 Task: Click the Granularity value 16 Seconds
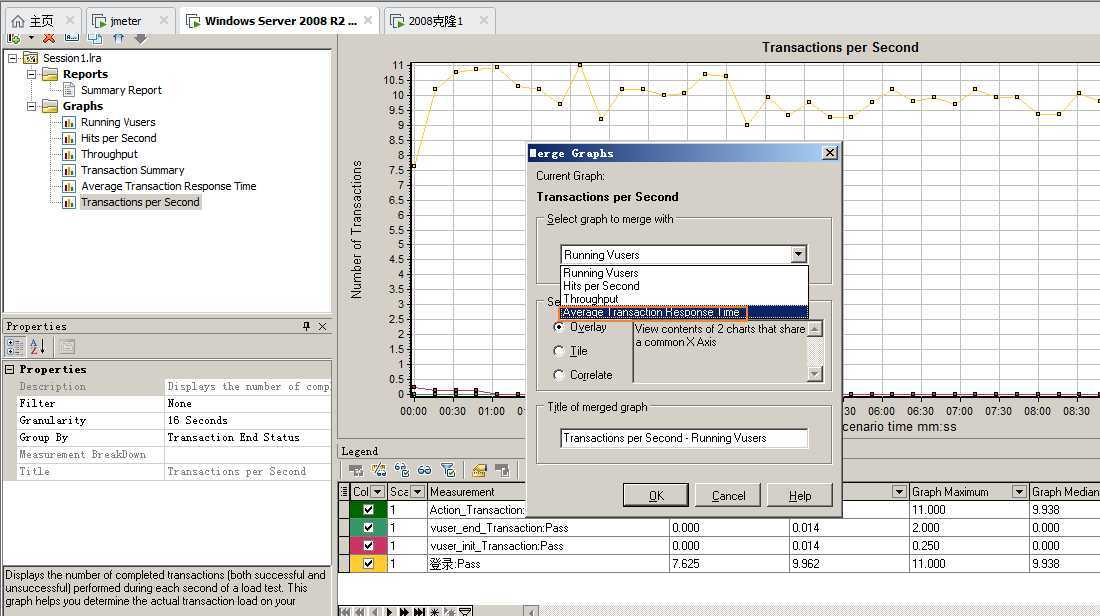[x=247, y=420]
